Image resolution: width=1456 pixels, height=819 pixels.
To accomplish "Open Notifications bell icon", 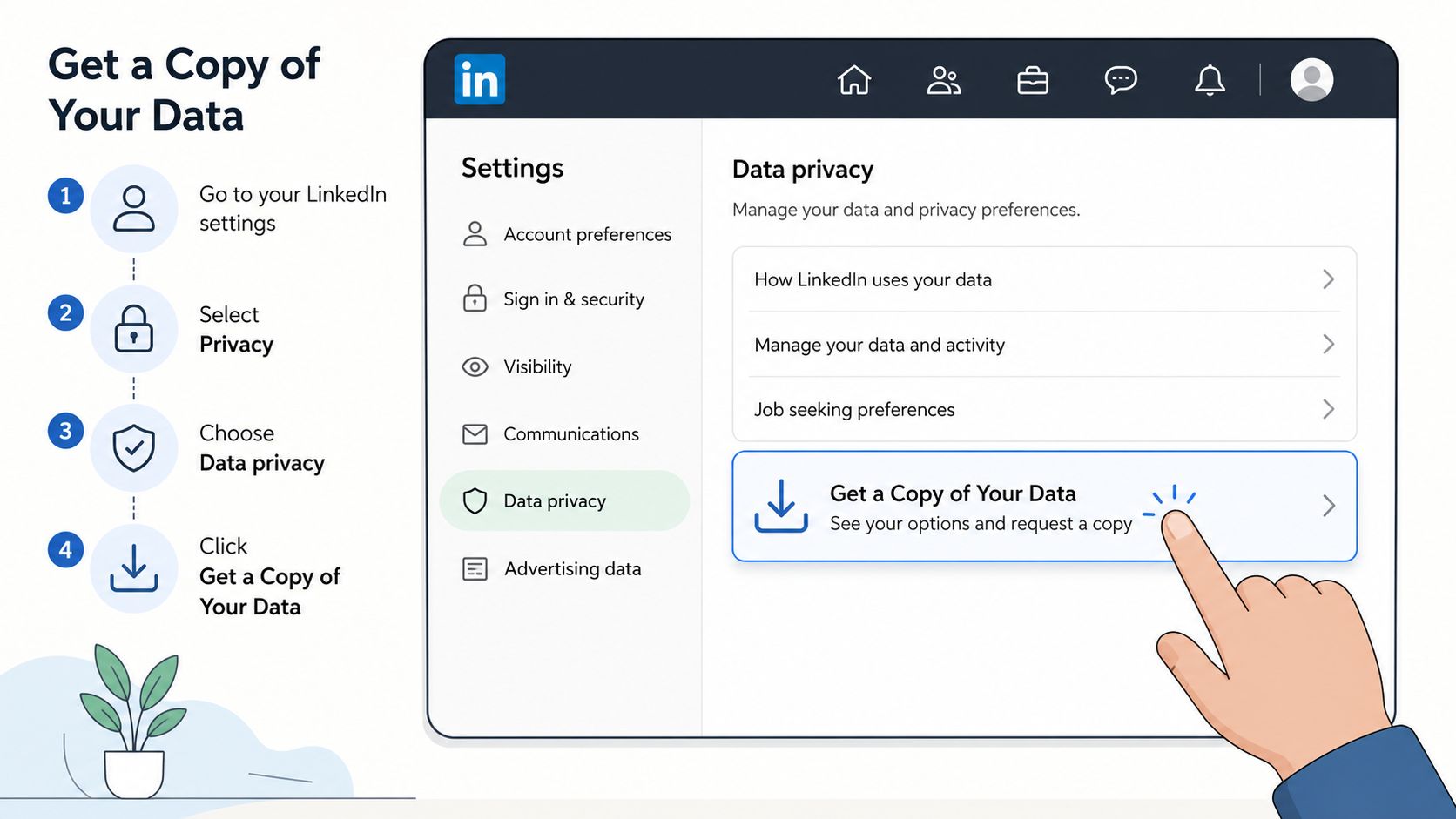I will click(x=1210, y=80).
